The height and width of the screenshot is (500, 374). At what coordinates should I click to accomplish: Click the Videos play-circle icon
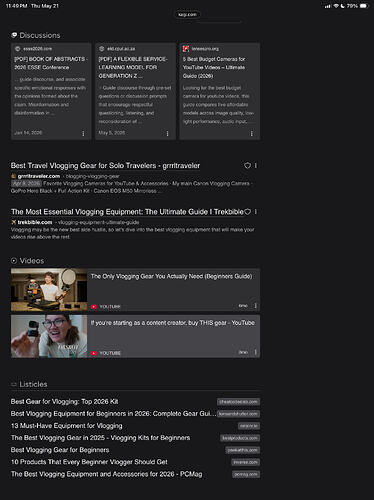[14, 261]
